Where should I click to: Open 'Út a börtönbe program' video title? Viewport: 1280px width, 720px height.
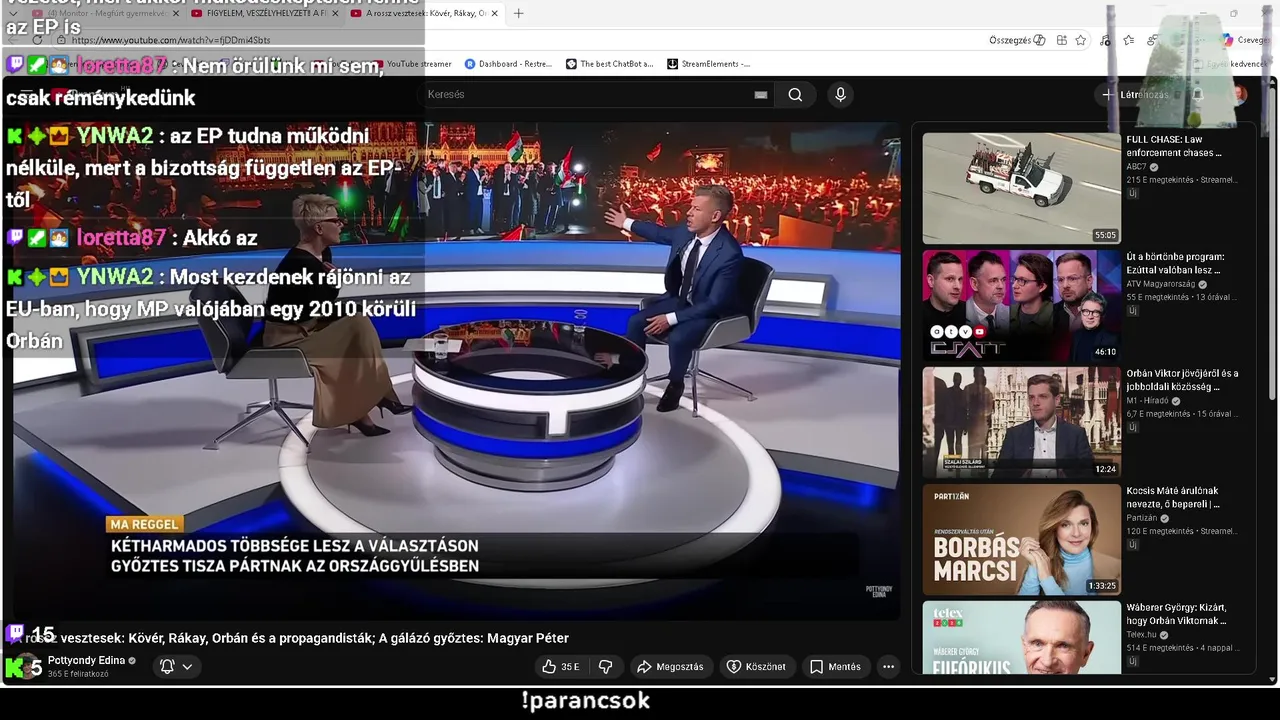[1175, 263]
